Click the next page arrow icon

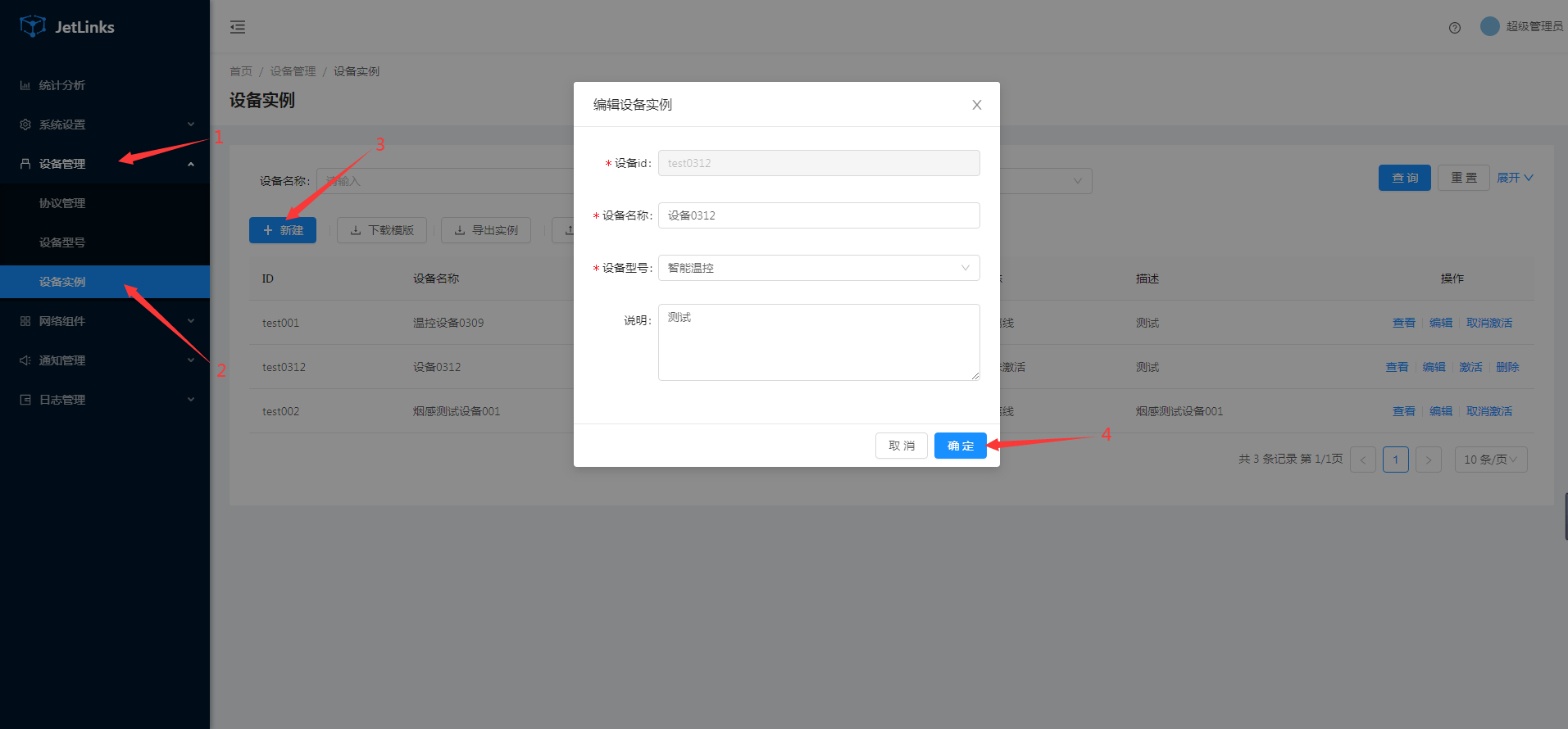pos(1428,460)
